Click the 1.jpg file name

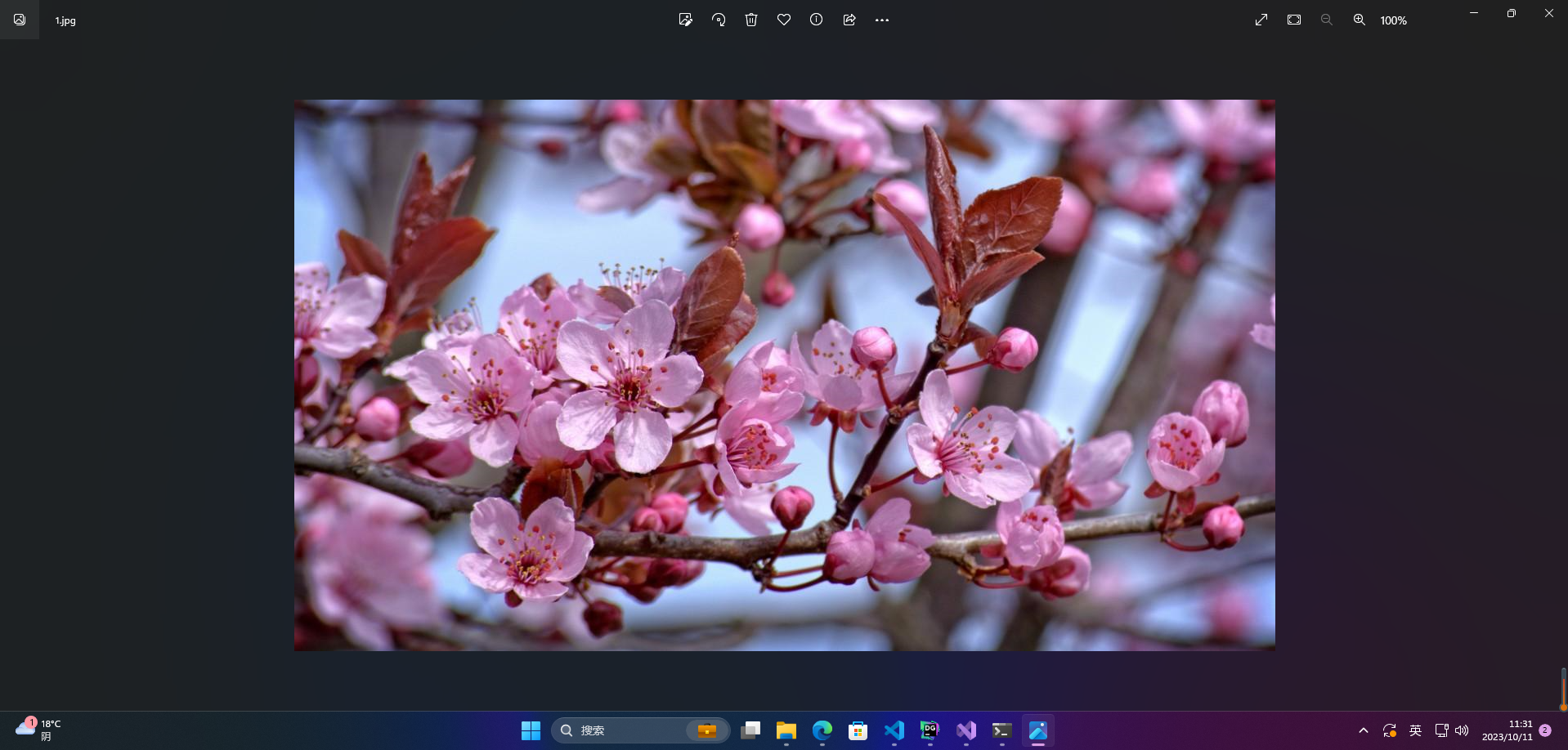[65, 20]
